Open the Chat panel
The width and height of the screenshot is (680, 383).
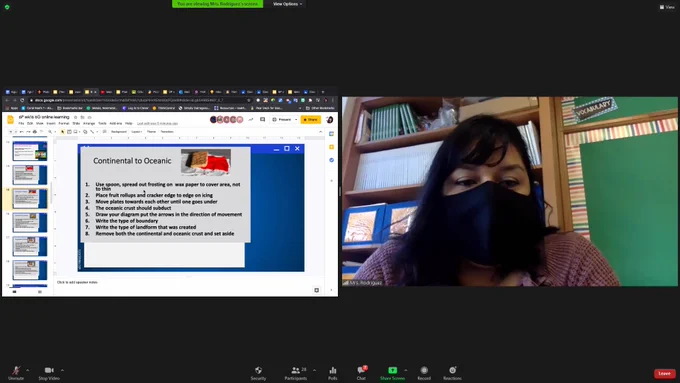coord(361,373)
